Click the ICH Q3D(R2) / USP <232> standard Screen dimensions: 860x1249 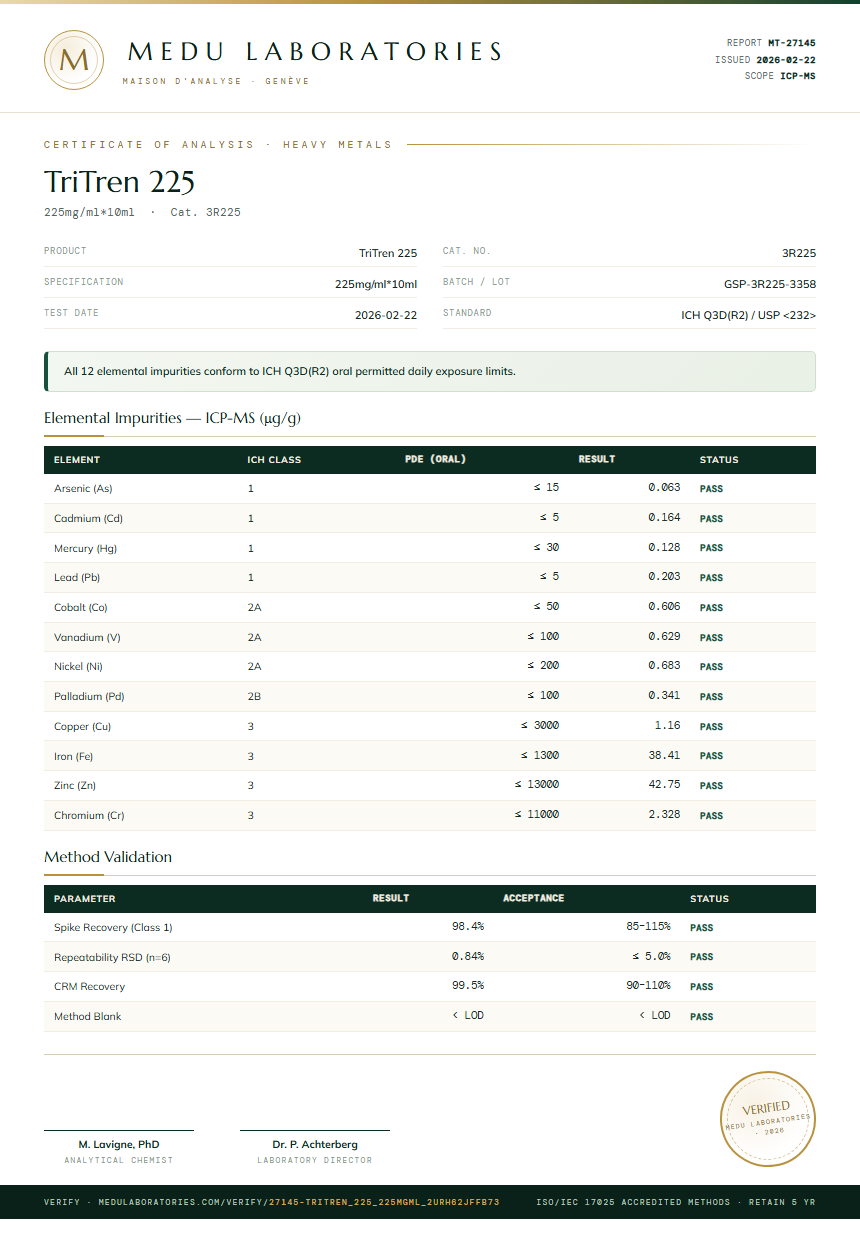point(748,315)
